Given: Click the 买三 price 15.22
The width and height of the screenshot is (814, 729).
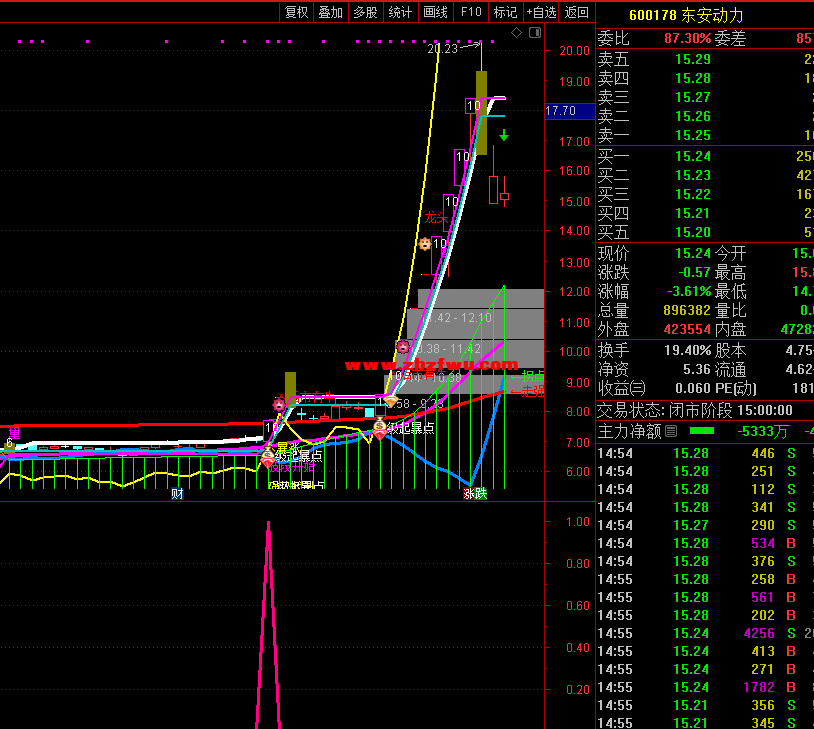Looking at the screenshot, I should pos(693,194).
